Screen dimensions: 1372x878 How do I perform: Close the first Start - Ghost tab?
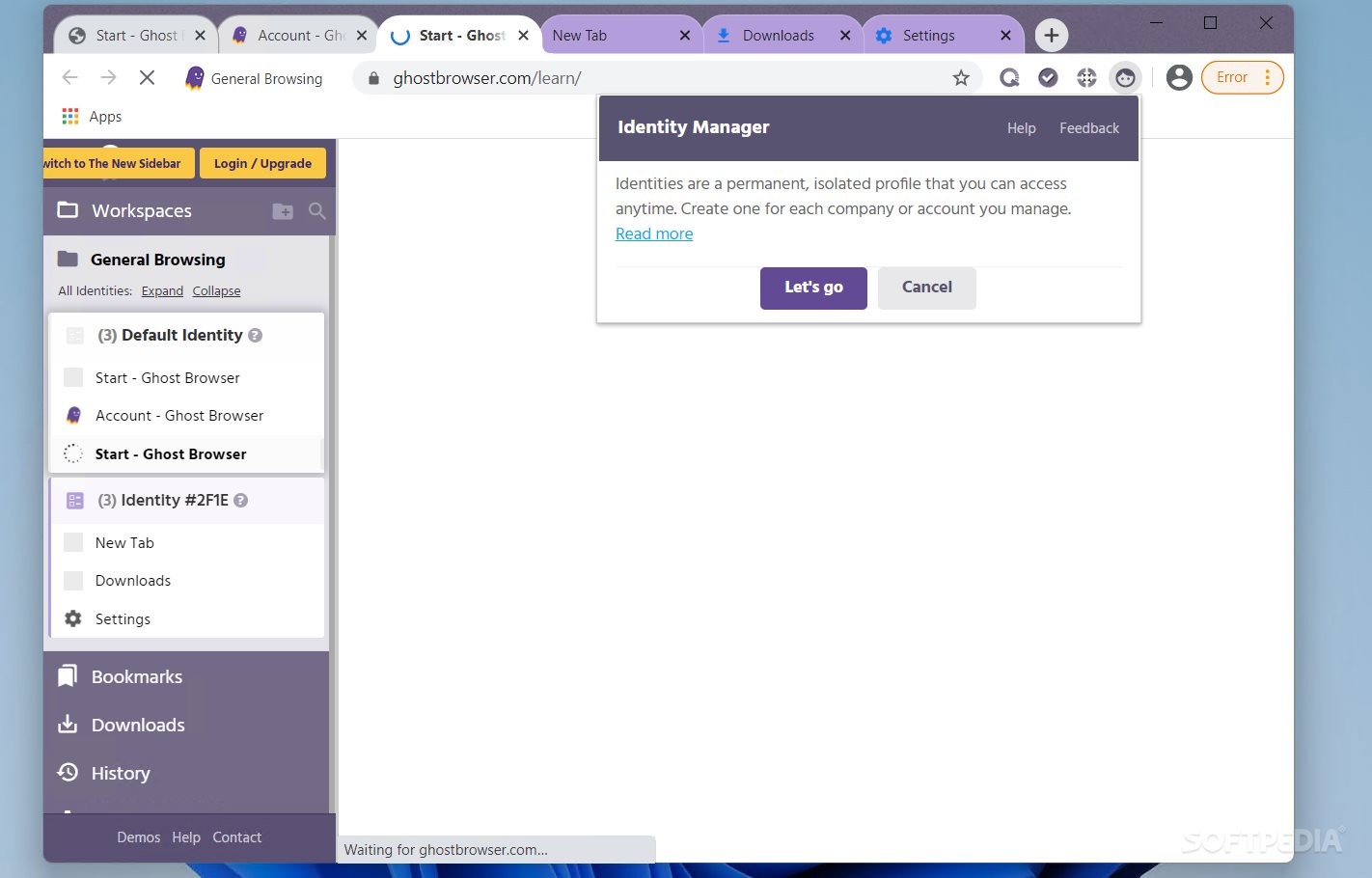[200, 36]
